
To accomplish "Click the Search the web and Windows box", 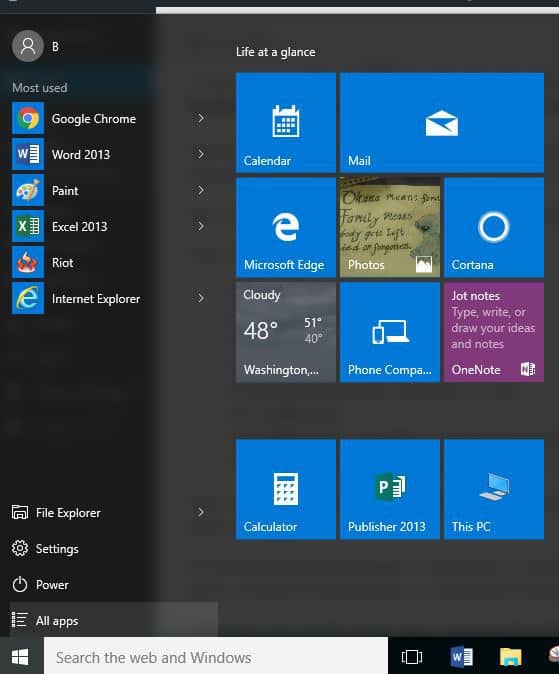I will (215, 657).
